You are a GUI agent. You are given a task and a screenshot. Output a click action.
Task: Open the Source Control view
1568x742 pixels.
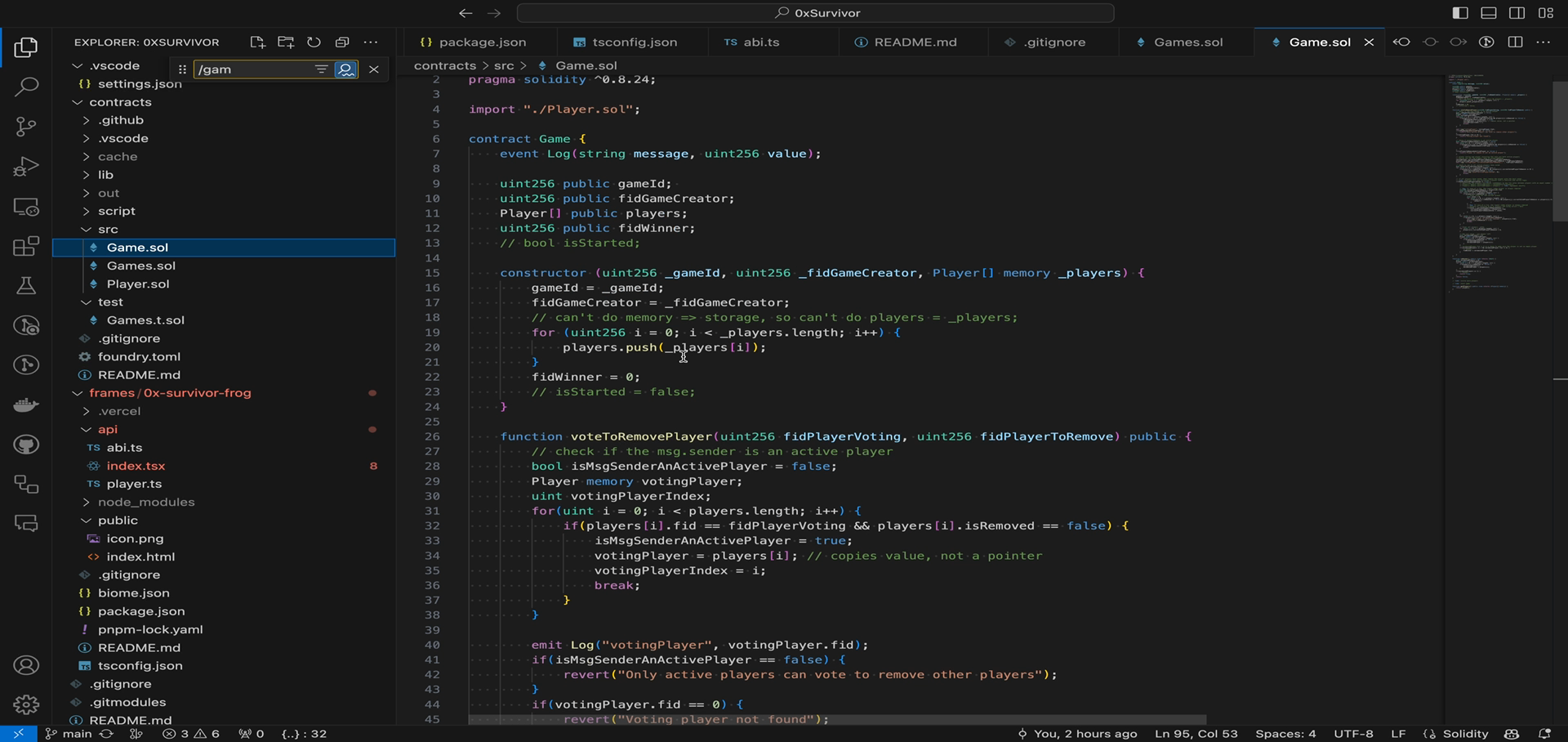(x=26, y=127)
